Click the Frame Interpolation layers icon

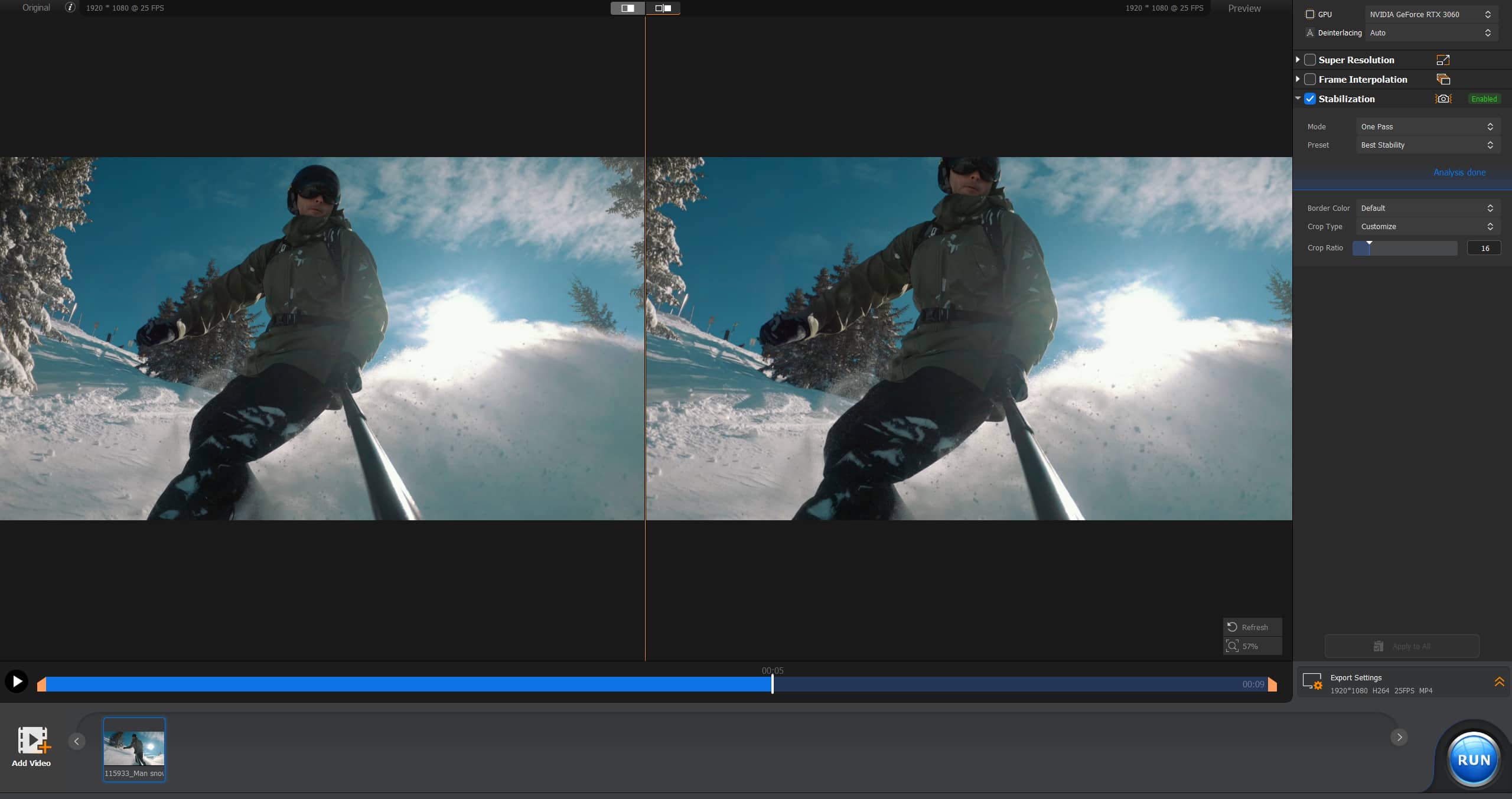pyautogui.click(x=1443, y=79)
